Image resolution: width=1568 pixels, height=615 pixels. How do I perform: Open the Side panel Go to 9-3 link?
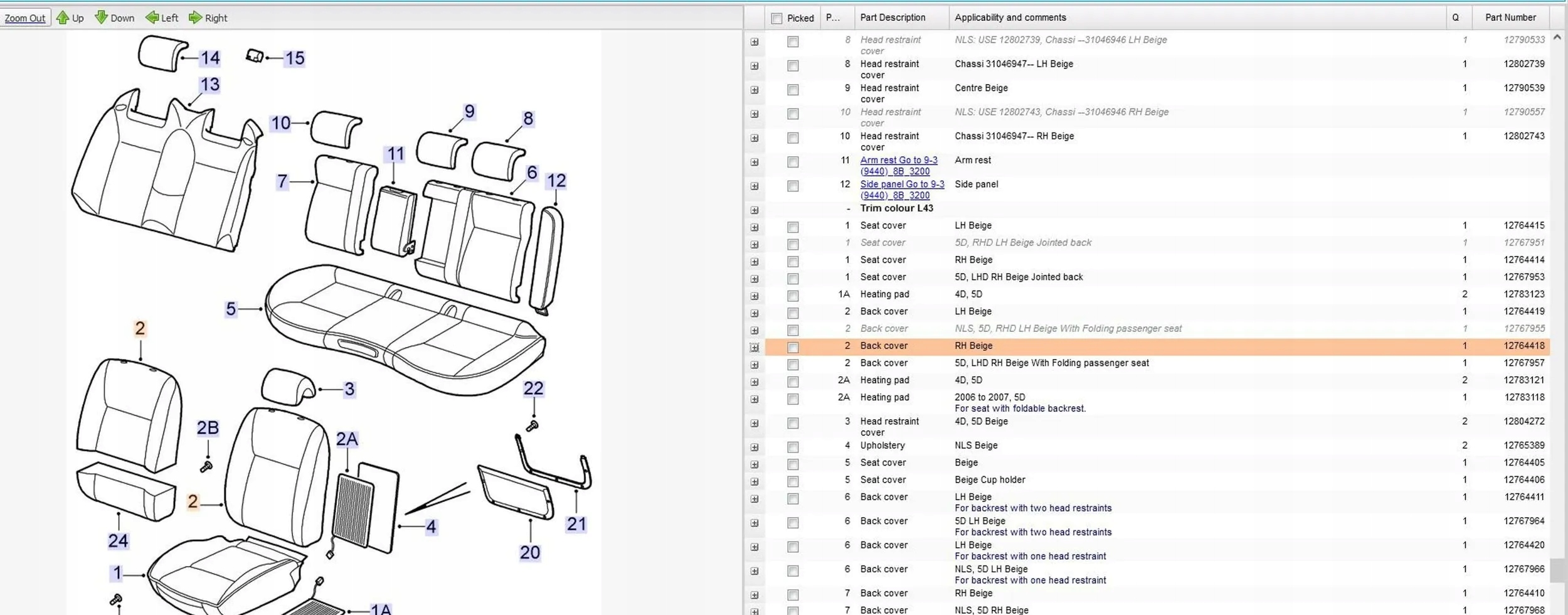(x=902, y=190)
